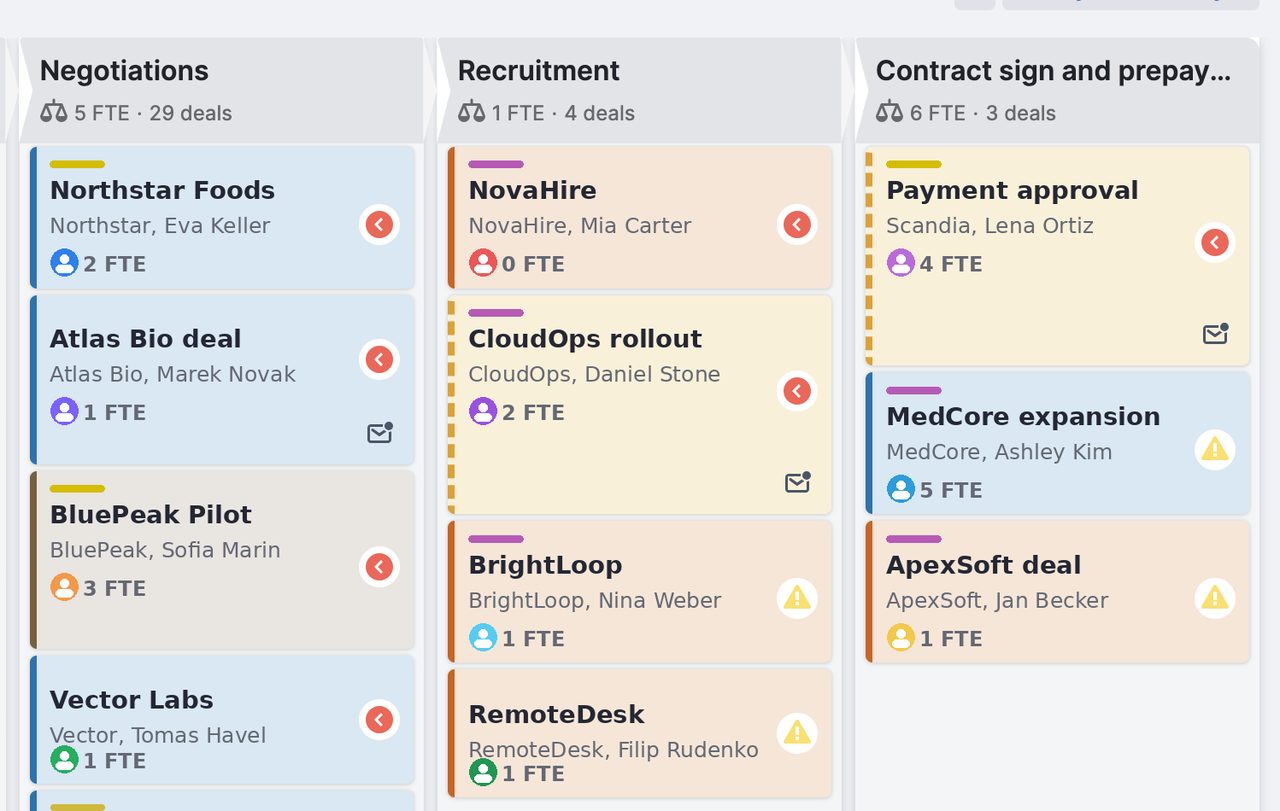Click red back arrow on Vector Labs card

(379, 719)
